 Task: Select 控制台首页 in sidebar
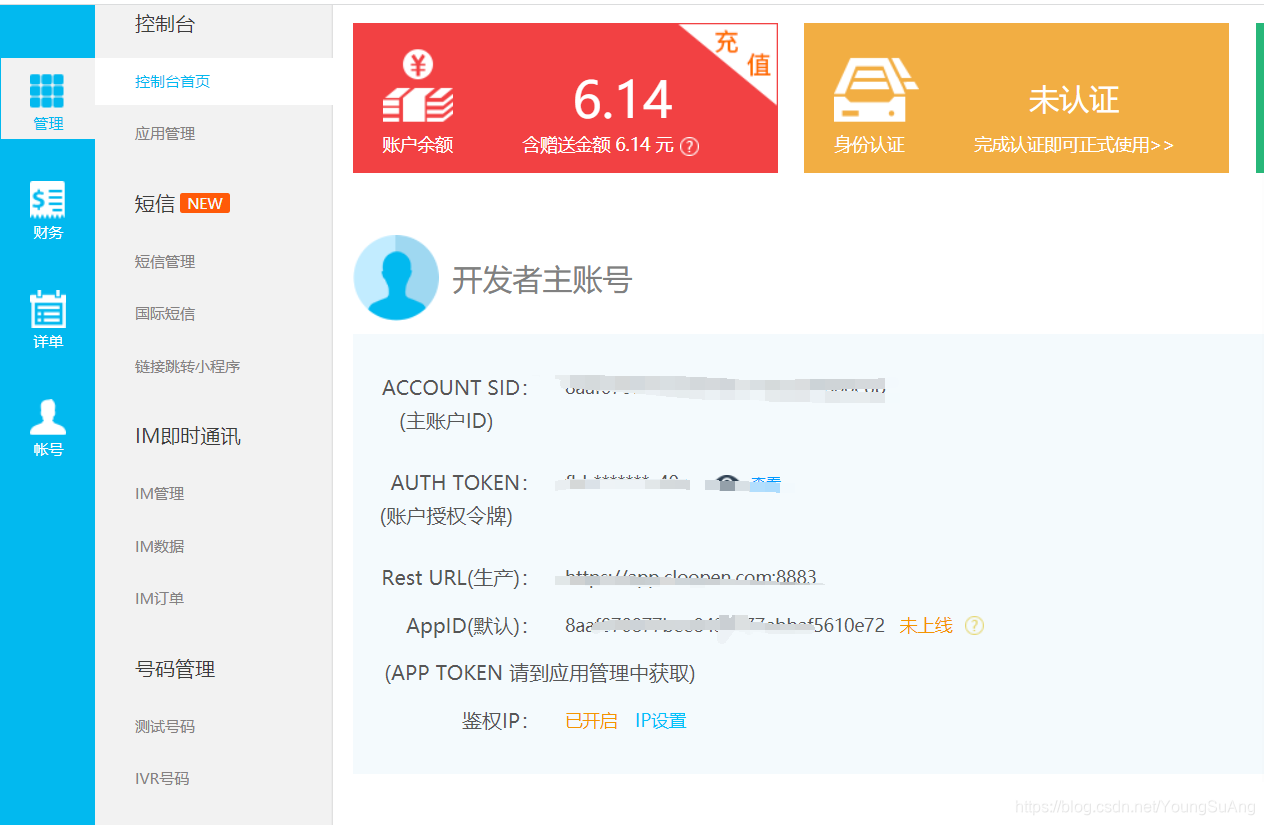pos(173,82)
